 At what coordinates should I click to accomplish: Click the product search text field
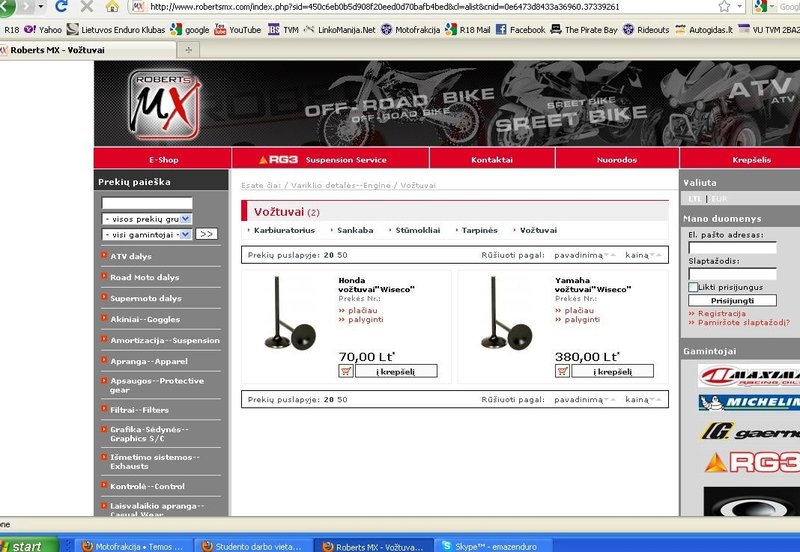(x=147, y=203)
